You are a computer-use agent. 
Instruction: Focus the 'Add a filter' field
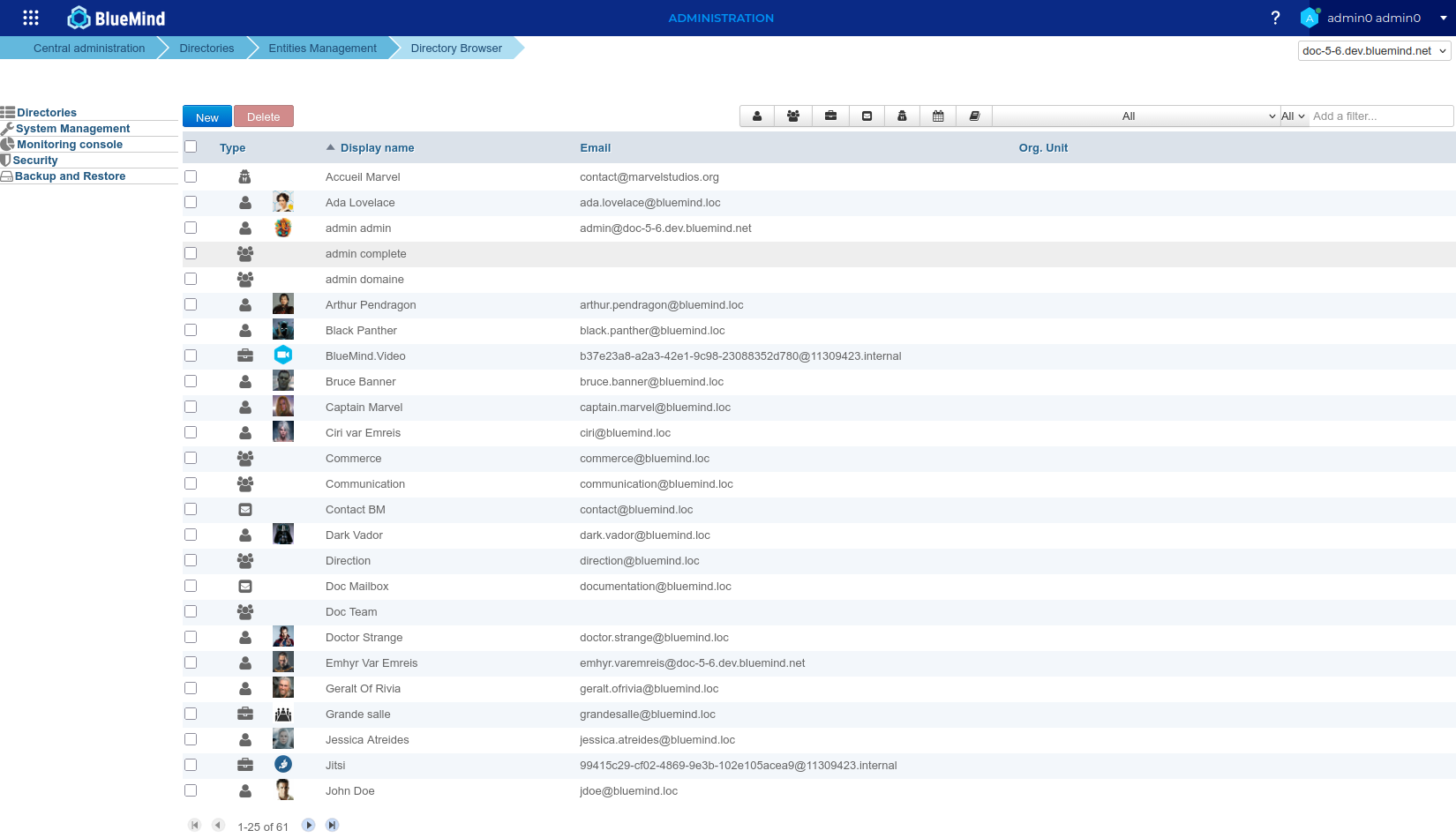(1379, 116)
